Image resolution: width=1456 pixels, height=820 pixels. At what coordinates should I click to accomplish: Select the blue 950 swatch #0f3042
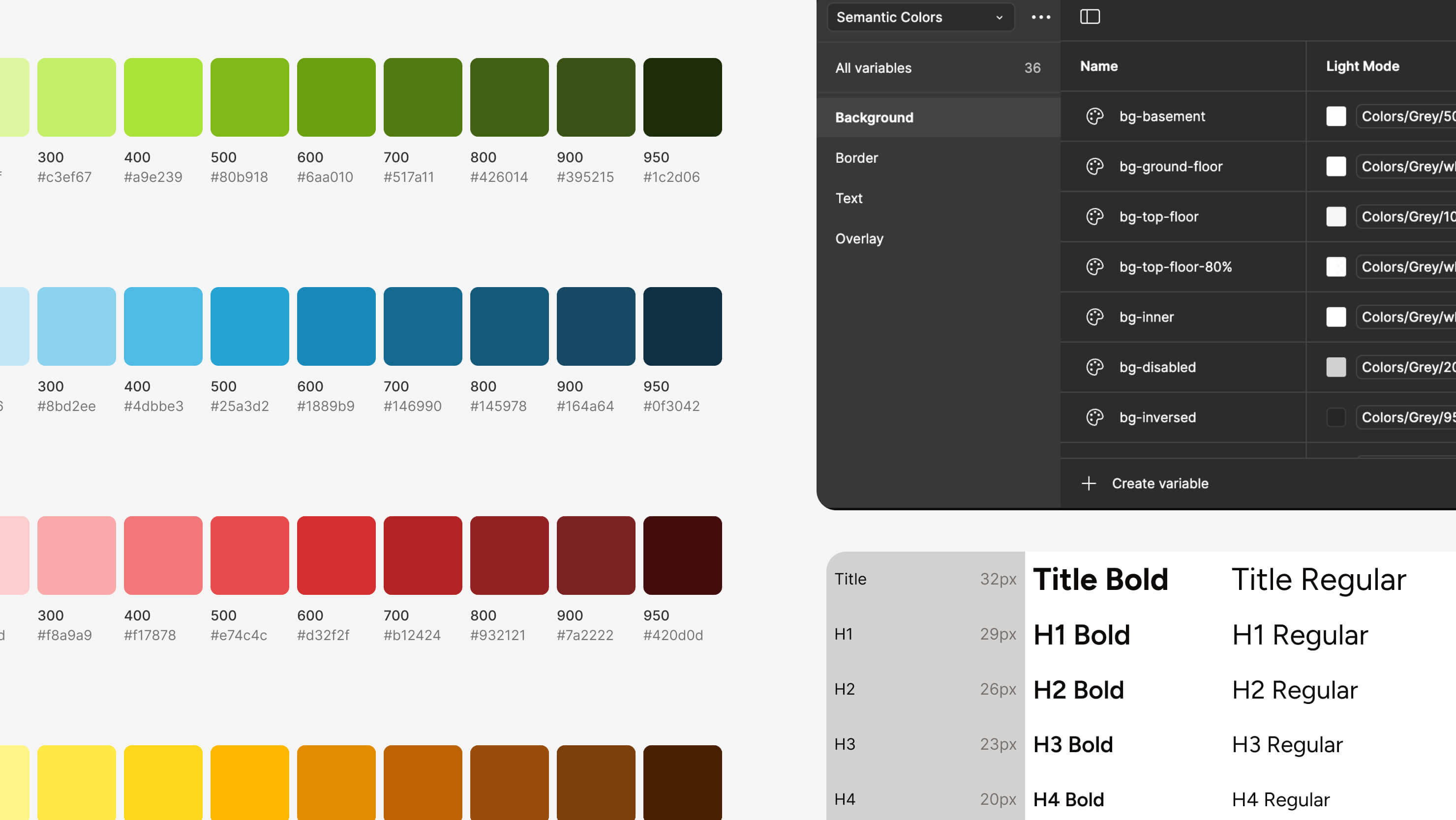pyautogui.click(x=683, y=326)
